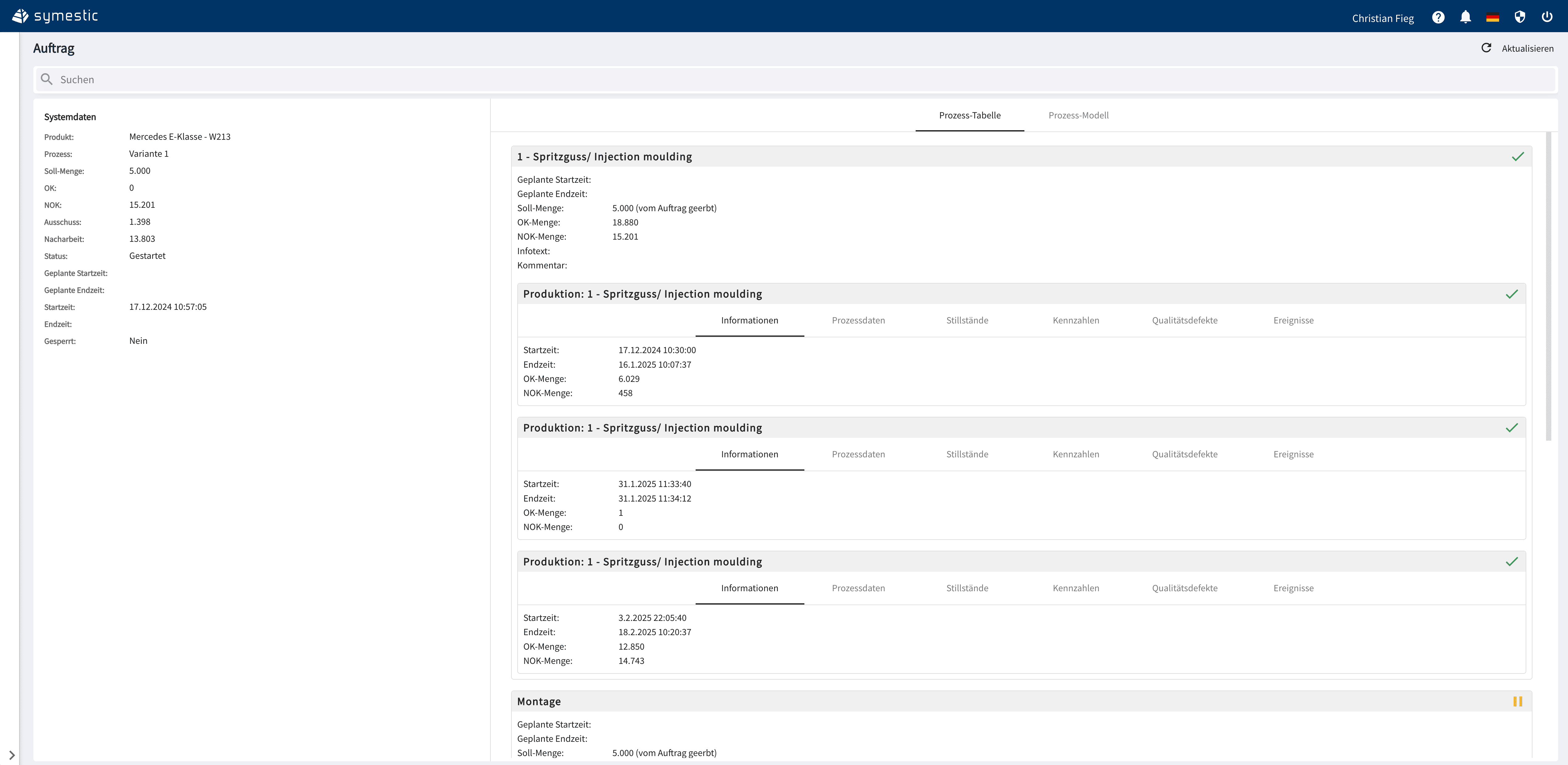The image size is (1568, 765).
Task: Open Prozessdaten tab in 3.2.2025 production
Action: (x=858, y=588)
